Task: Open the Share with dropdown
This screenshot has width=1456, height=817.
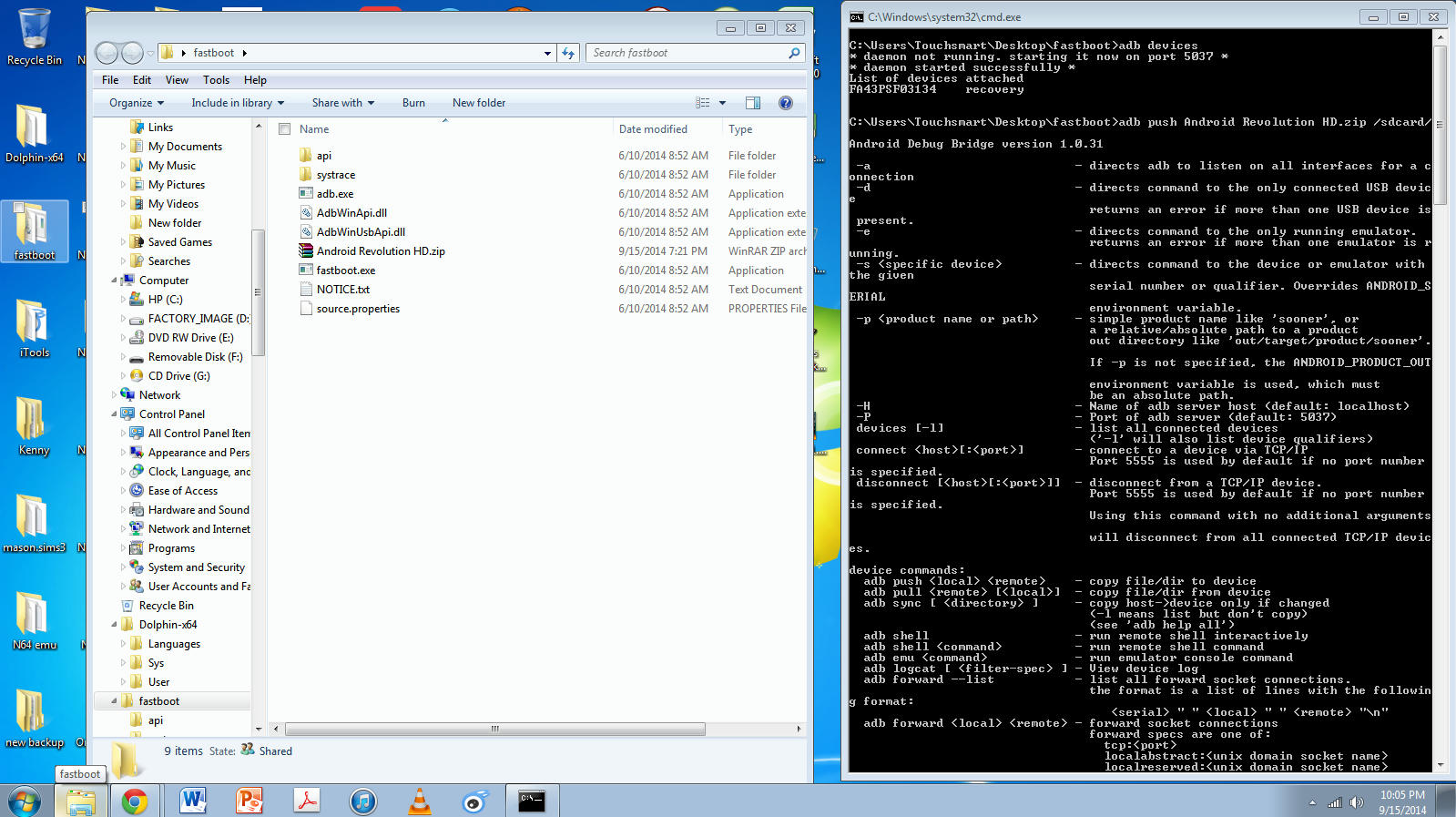Action: [x=343, y=103]
